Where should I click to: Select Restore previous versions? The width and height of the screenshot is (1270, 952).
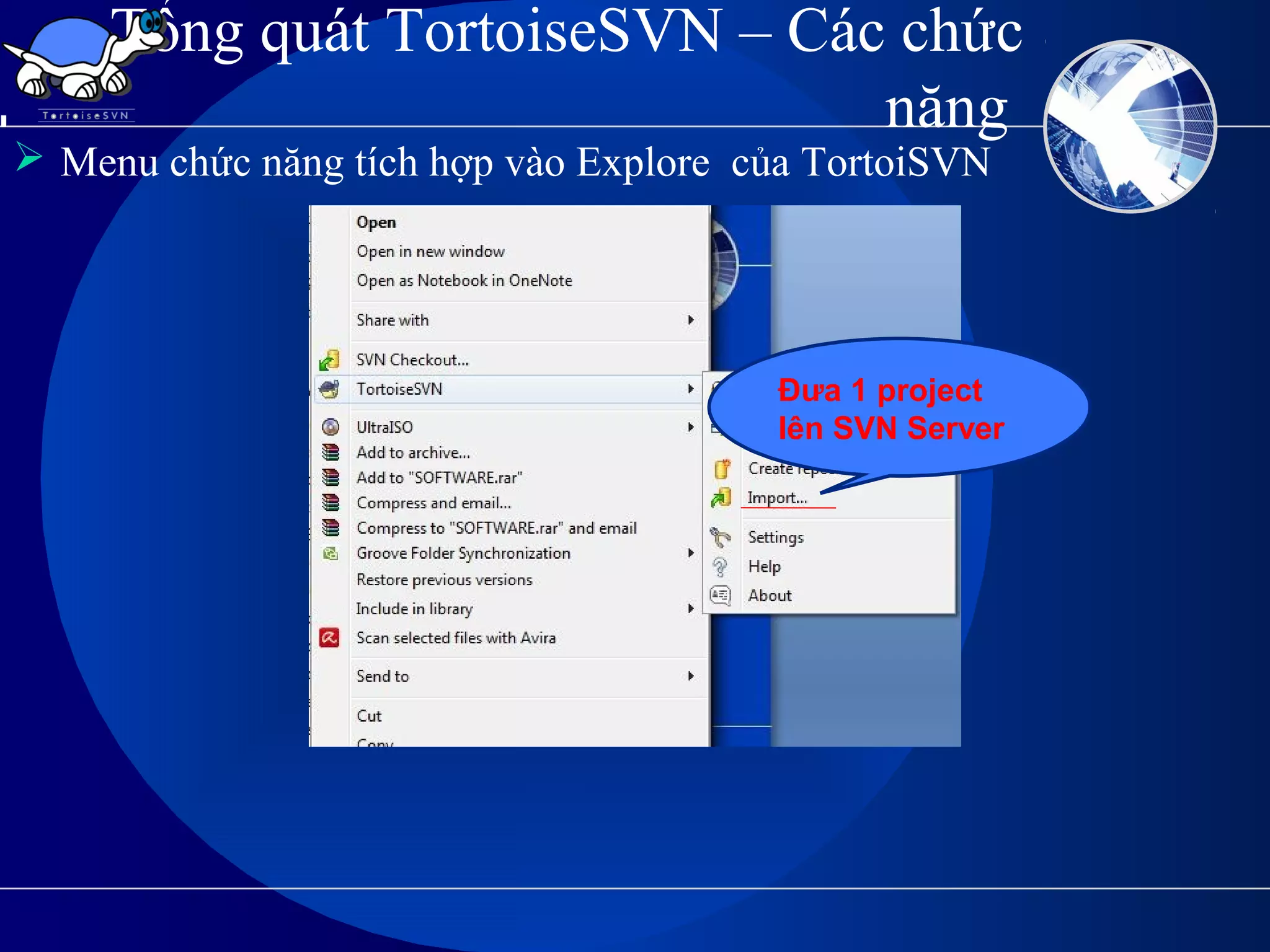coord(444,580)
